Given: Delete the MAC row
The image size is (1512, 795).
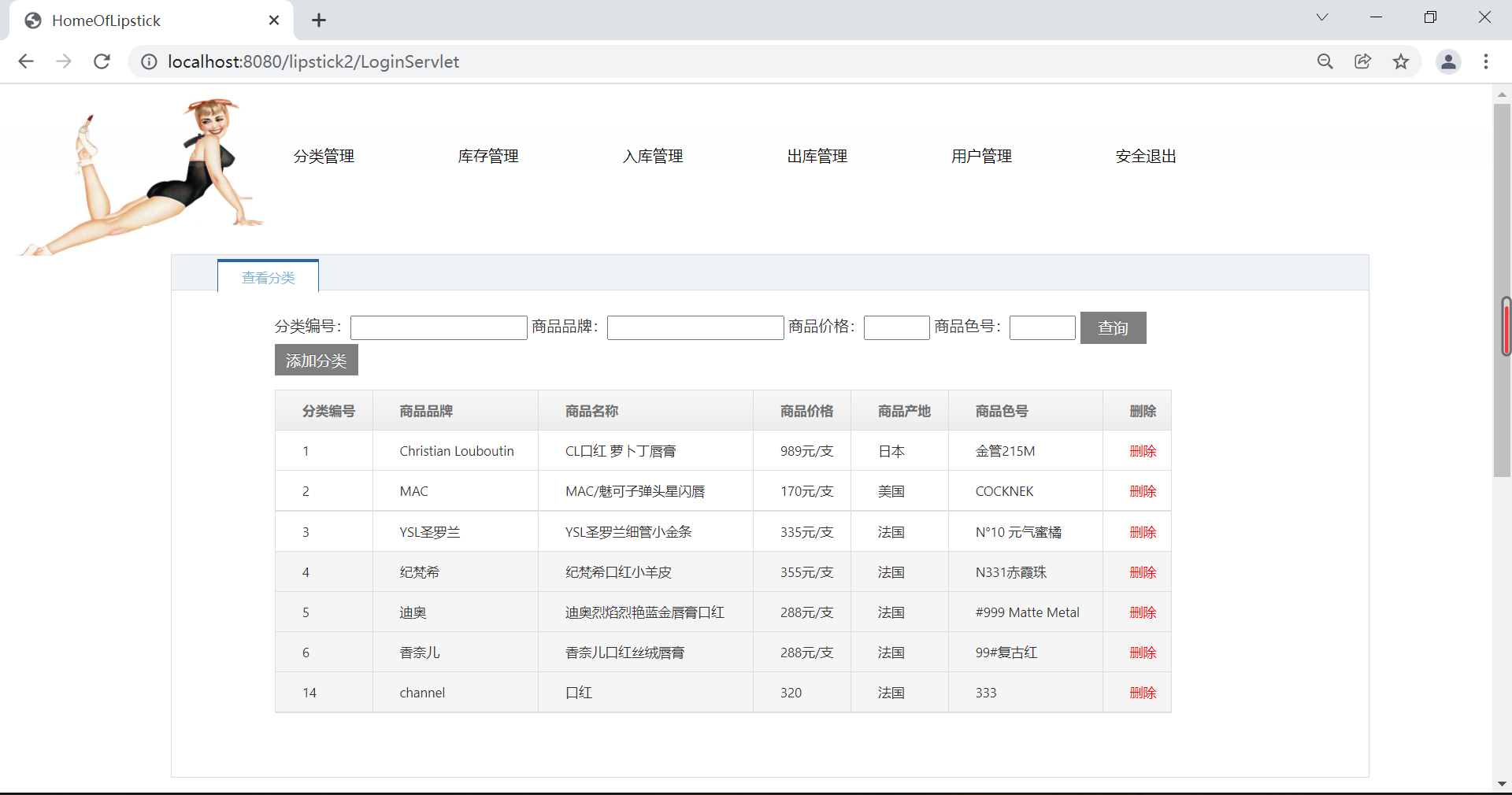Looking at the screenshot, I should (1143, 491).
